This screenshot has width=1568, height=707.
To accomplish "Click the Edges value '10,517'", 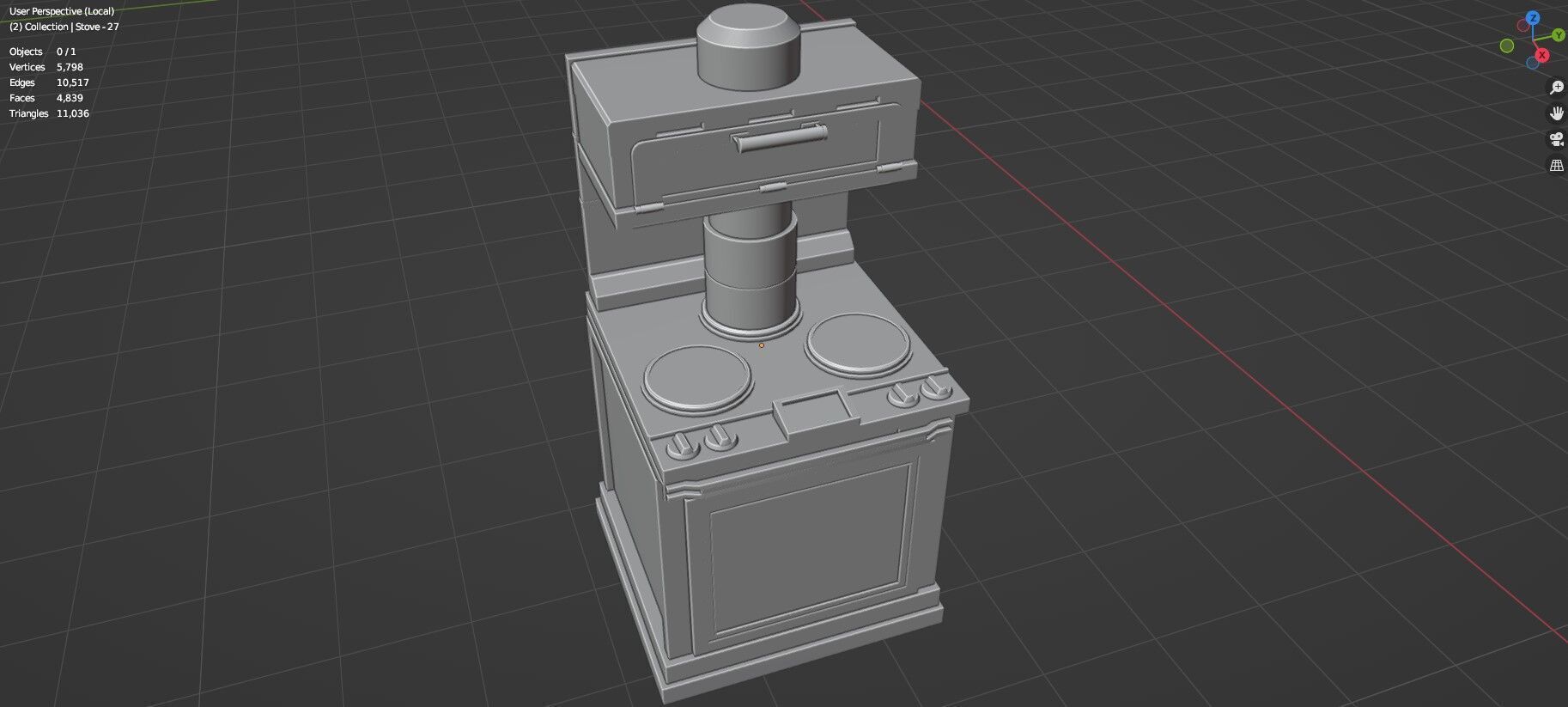I will coord(73,82).
